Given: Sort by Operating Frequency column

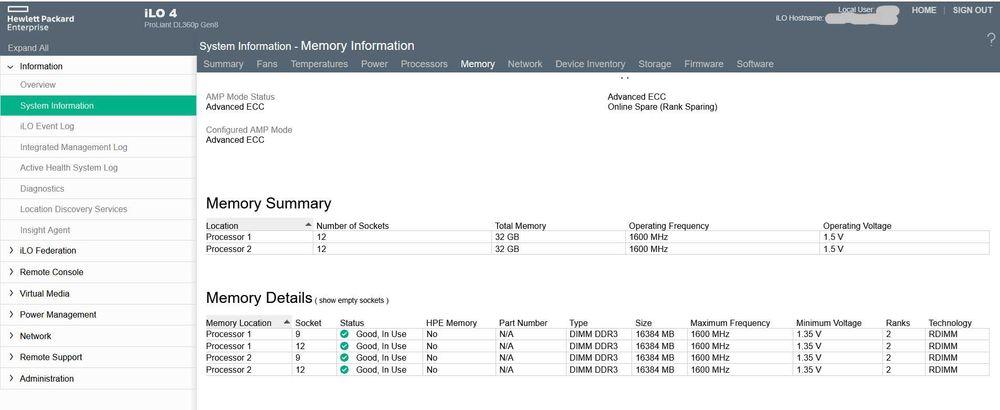Looking at the screenshot, I should tap(668, 226).
